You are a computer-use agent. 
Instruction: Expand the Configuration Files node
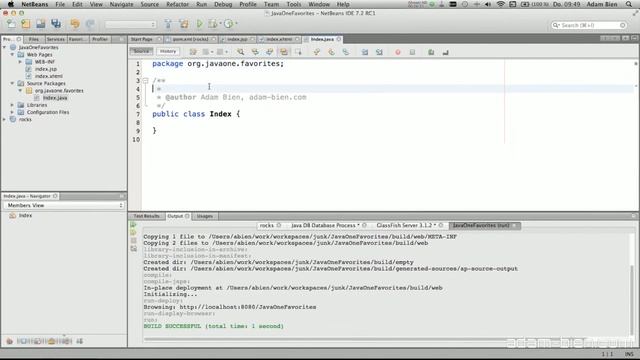tap(12, 112)
